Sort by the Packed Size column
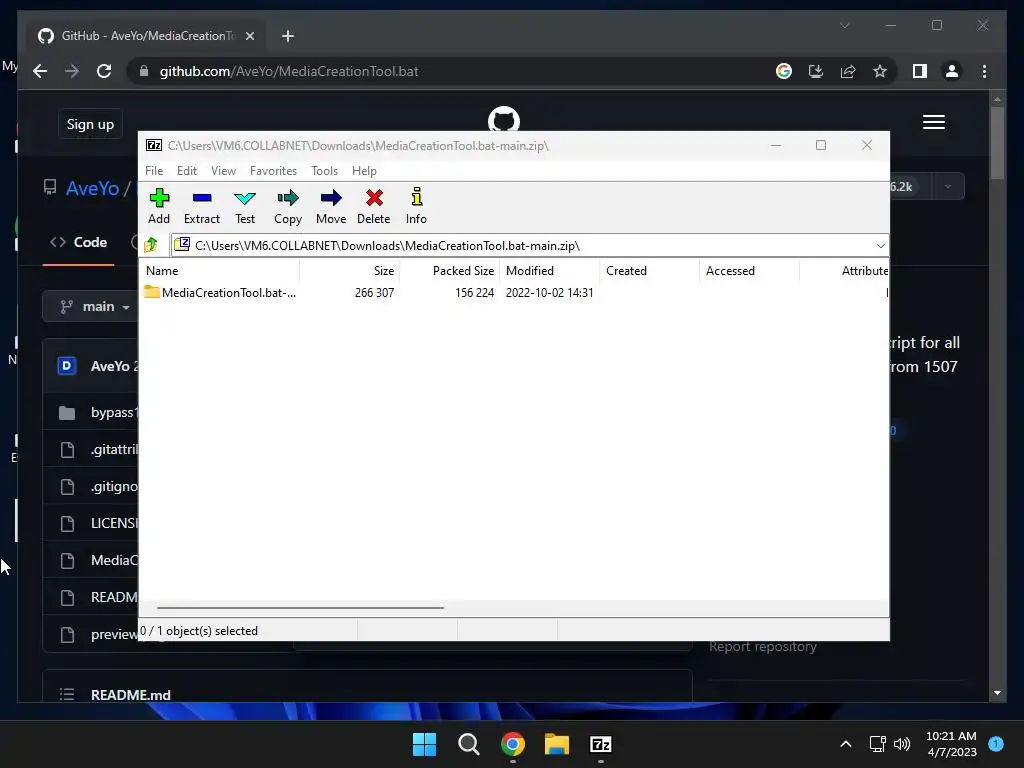The height and width of the screenshot is (768, 1024). tap(450, 270)
